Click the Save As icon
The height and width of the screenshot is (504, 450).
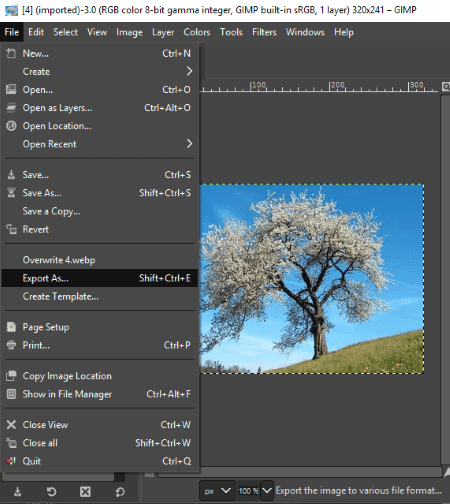11,193
